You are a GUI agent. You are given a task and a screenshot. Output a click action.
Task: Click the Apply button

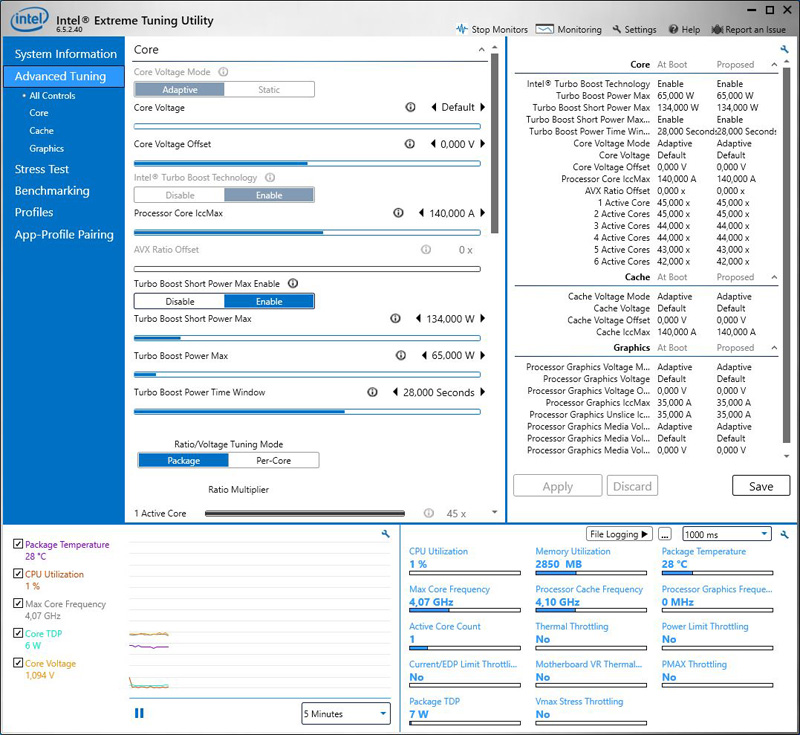[558, 486]
